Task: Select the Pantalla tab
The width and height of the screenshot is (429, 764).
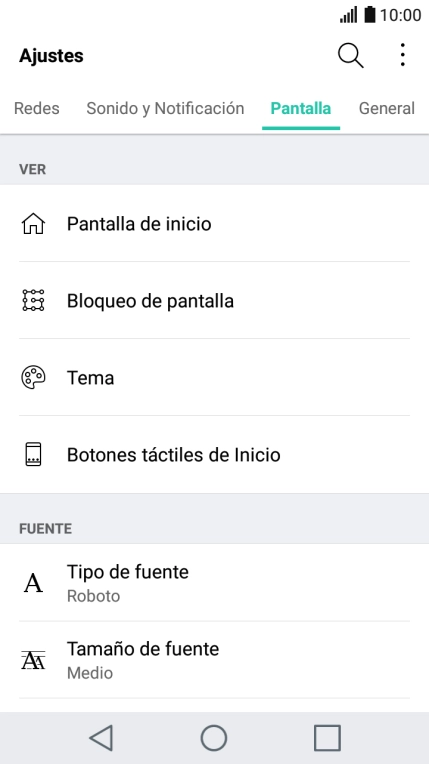Action: tap(301, 108)
